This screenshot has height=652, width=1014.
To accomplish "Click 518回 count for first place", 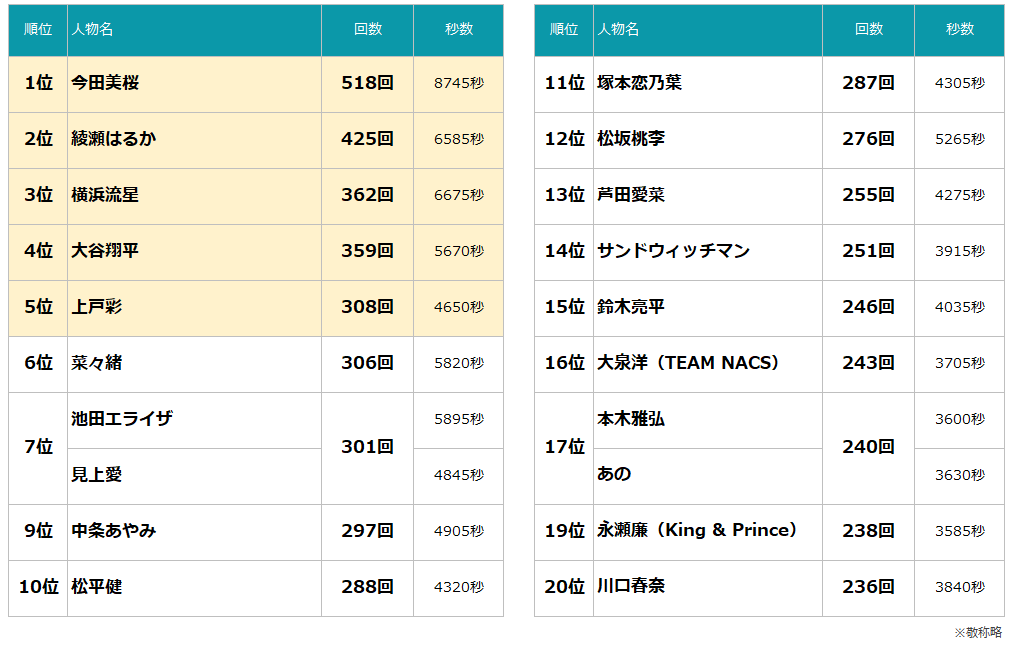I will point(367,84).
